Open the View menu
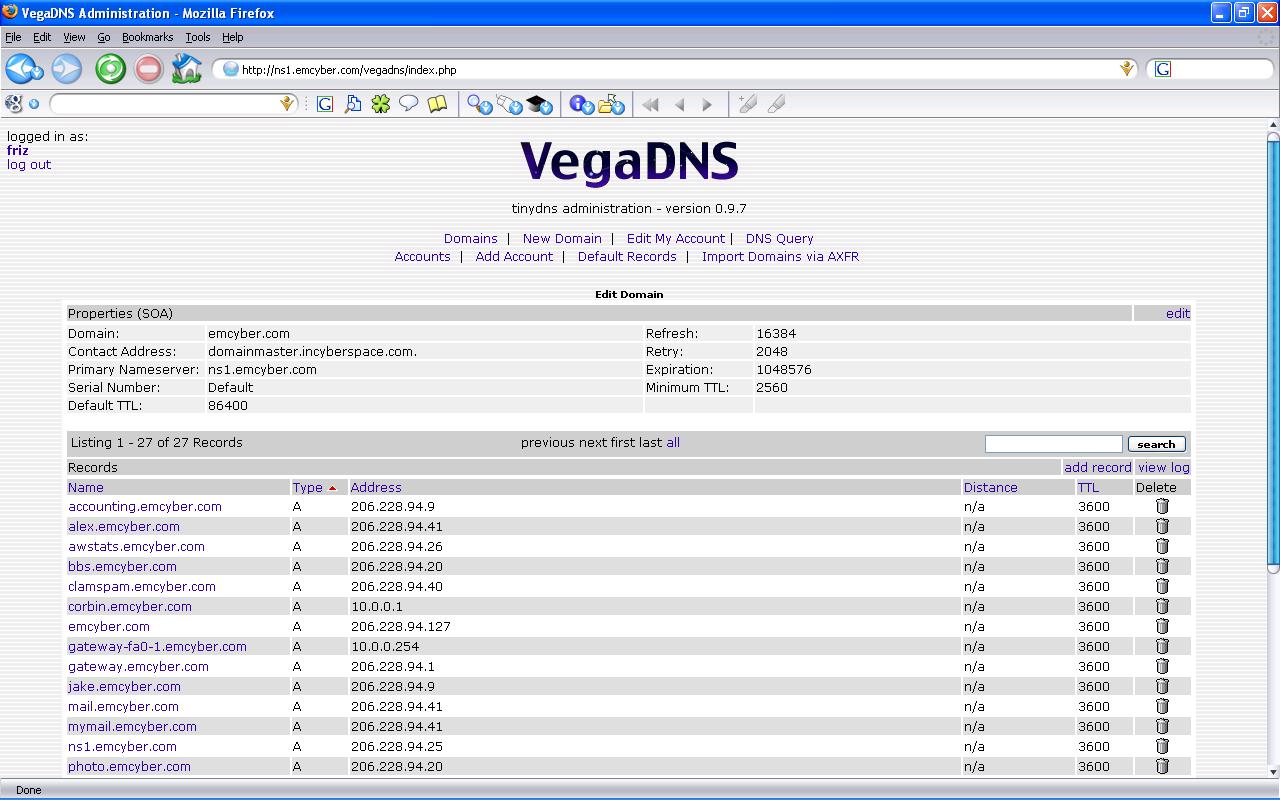This screenshot has height=800, width=1280. [74, 37]
